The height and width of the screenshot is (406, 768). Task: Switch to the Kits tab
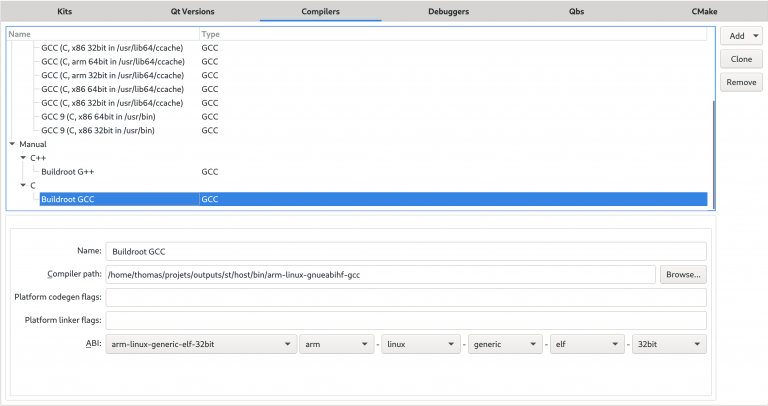tap(64, 11)
